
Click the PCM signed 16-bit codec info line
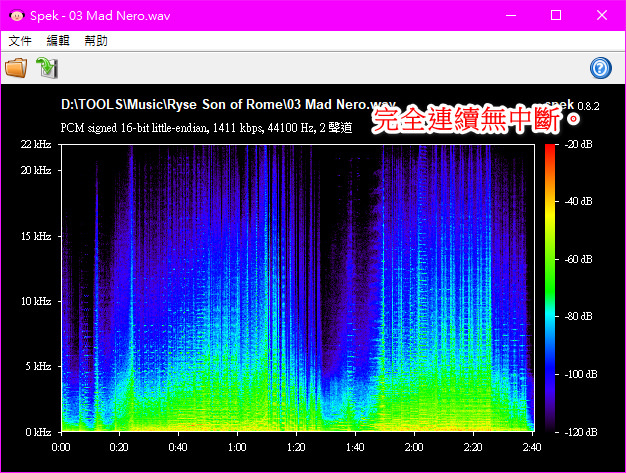(x=206, y=128)
